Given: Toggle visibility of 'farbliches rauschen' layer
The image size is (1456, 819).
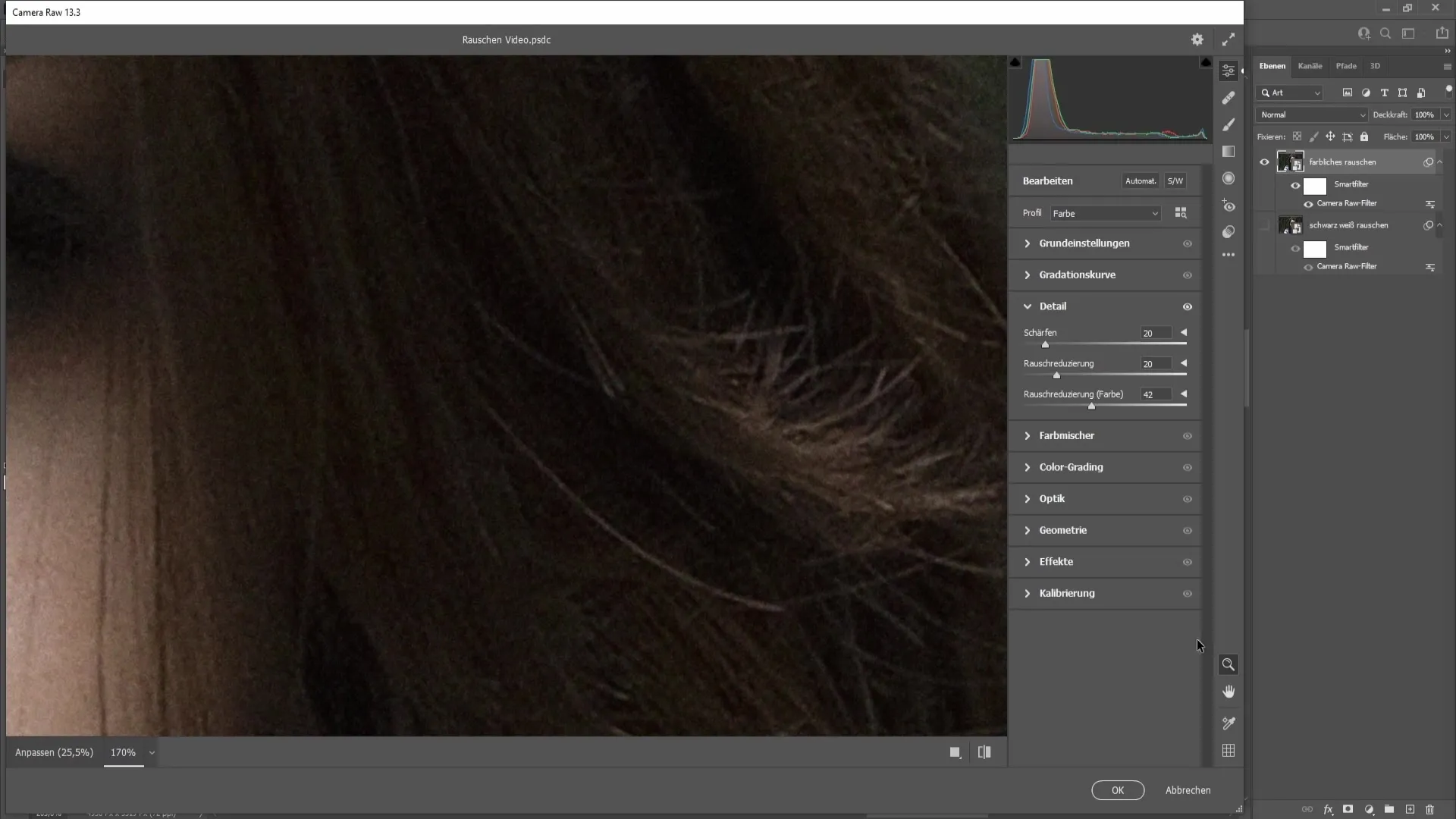Looking at the screenshot, I should 1264,161.
